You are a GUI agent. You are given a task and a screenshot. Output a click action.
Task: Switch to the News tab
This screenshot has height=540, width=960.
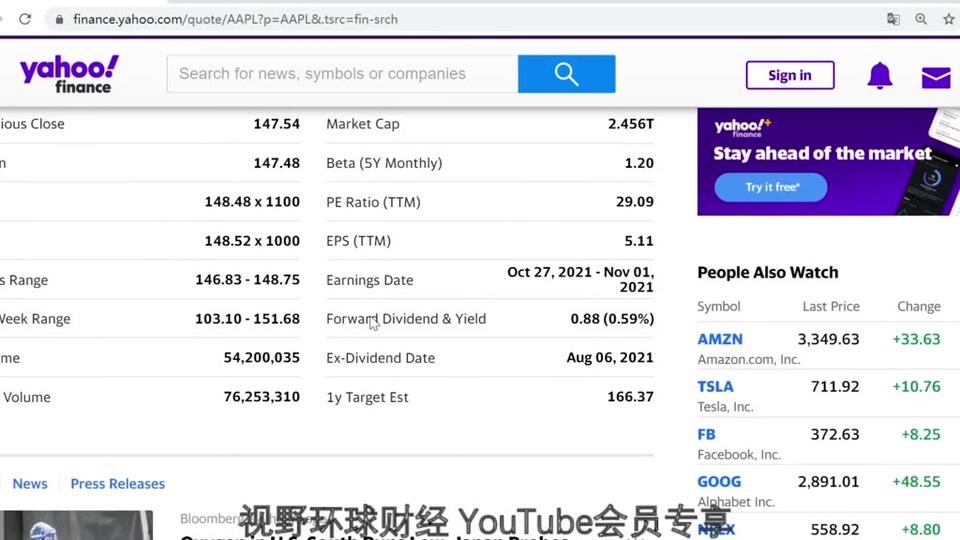tap(30, 484)
